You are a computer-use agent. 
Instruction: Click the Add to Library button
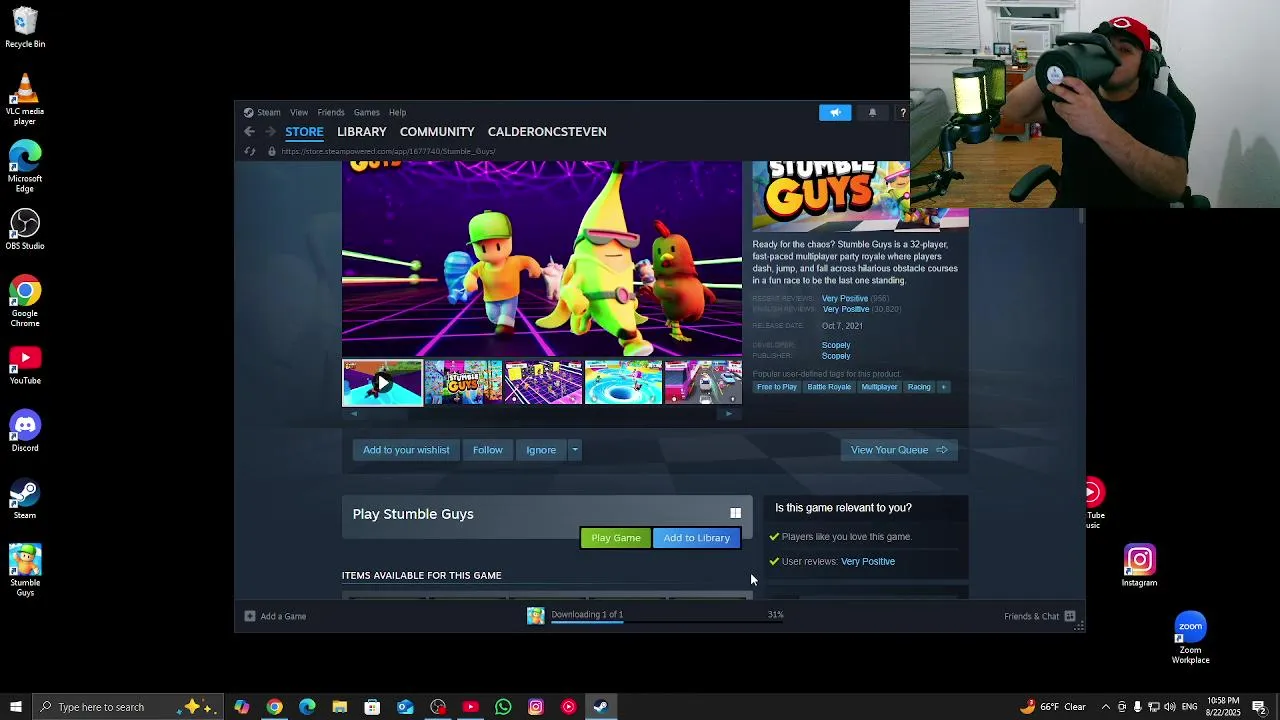pyautogui.click(x=697, y=538)
